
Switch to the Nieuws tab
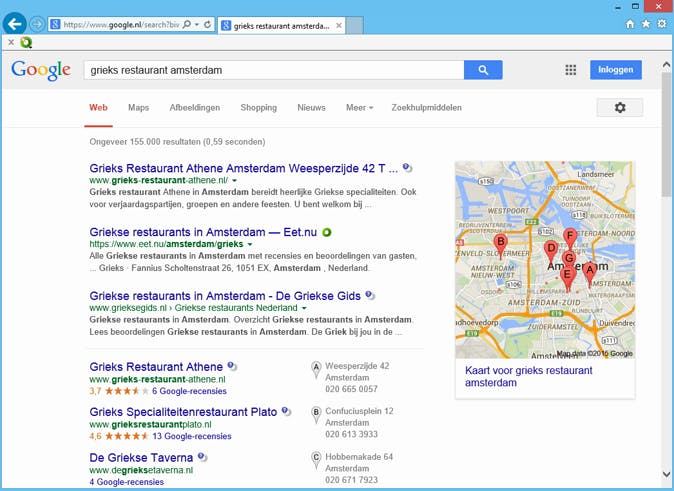coord(312,107)
